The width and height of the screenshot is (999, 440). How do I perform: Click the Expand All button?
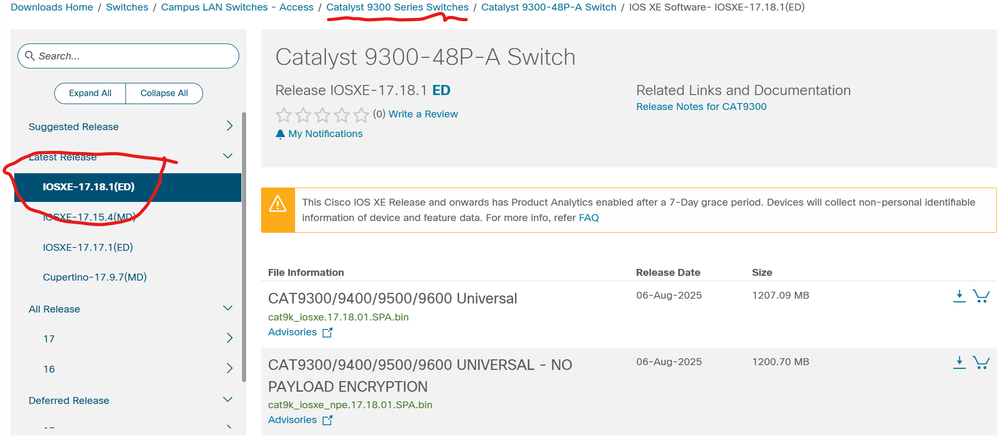tap(90, 93)
